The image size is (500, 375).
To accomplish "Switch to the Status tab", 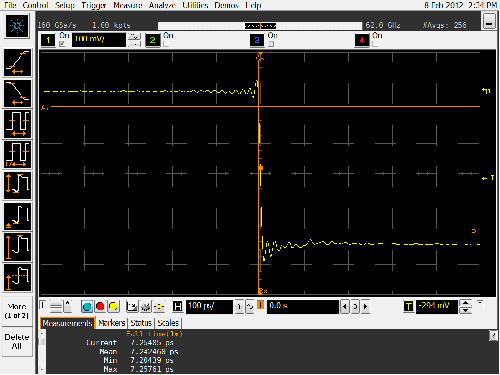I will 141,323.
